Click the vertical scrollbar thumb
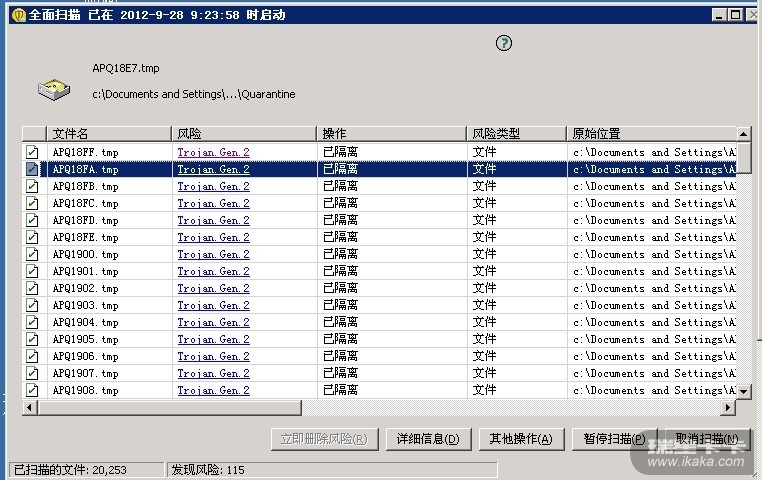This screenshot has width=762, height=480. click(744, 157)
